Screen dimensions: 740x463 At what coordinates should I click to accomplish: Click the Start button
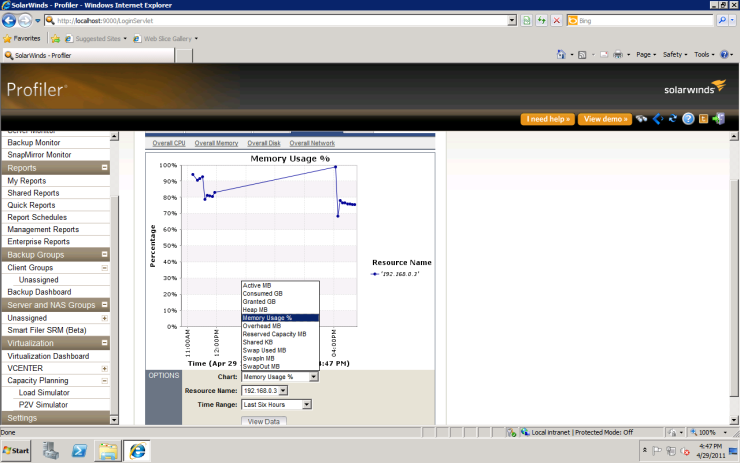click(16, 451)
